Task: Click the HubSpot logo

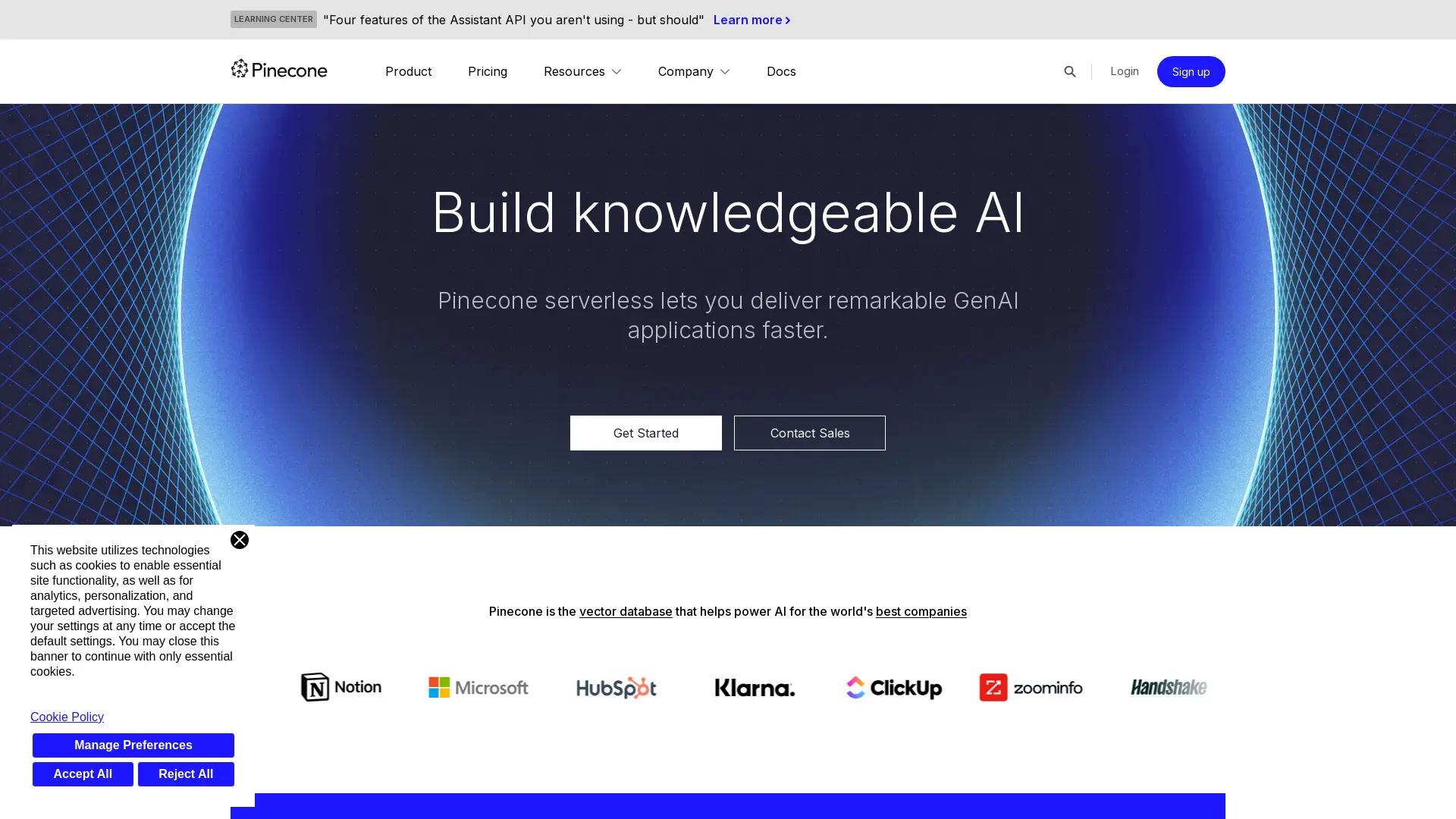Action: (616, 687)
